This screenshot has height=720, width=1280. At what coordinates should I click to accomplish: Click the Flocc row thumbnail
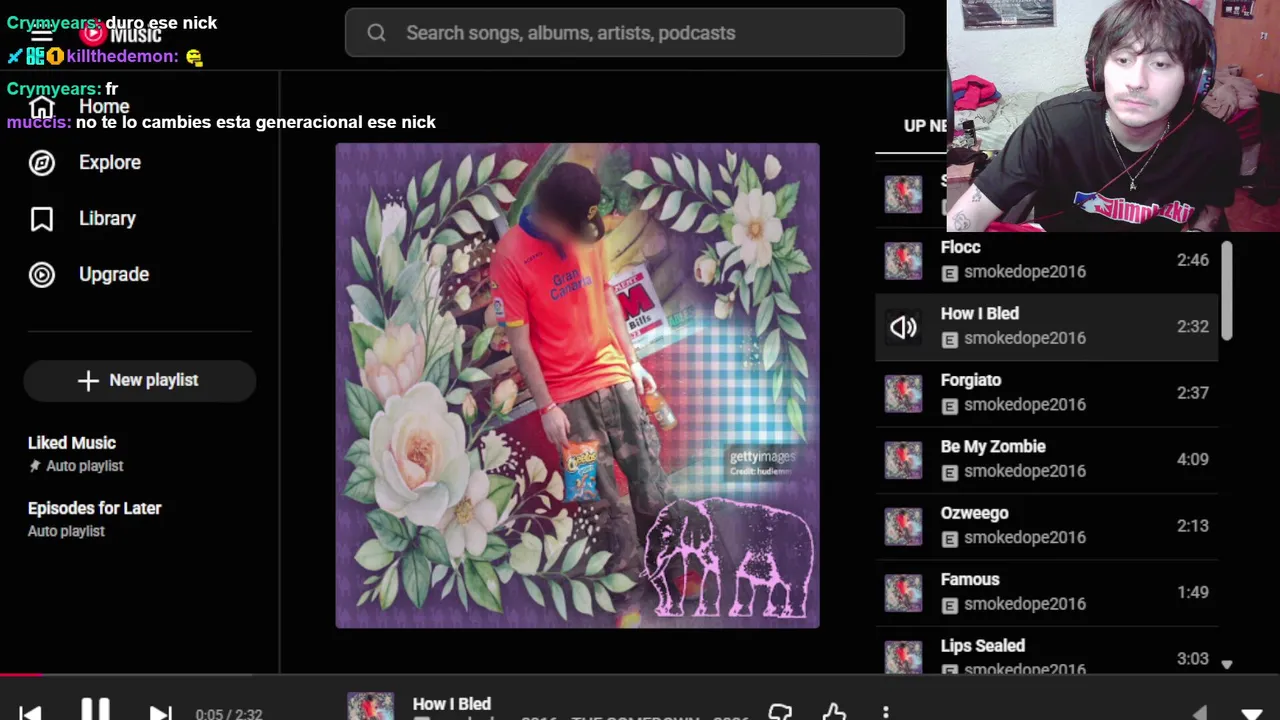coord(903,260)
